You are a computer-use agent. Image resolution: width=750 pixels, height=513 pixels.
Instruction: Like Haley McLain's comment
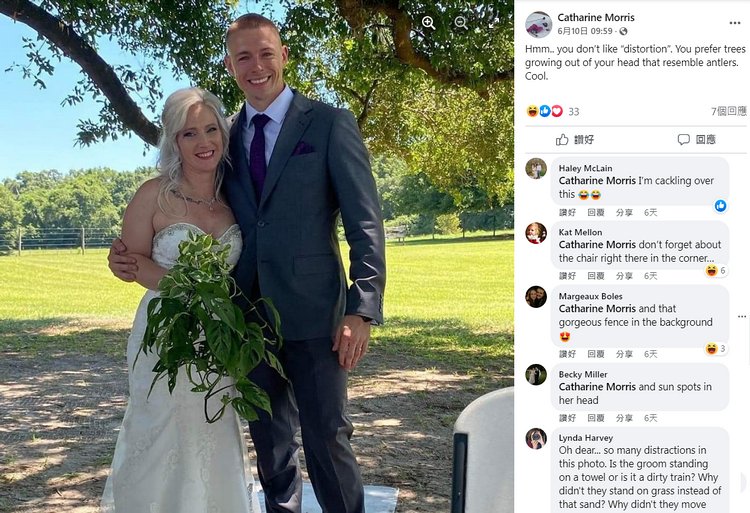(x=567, y=212)
